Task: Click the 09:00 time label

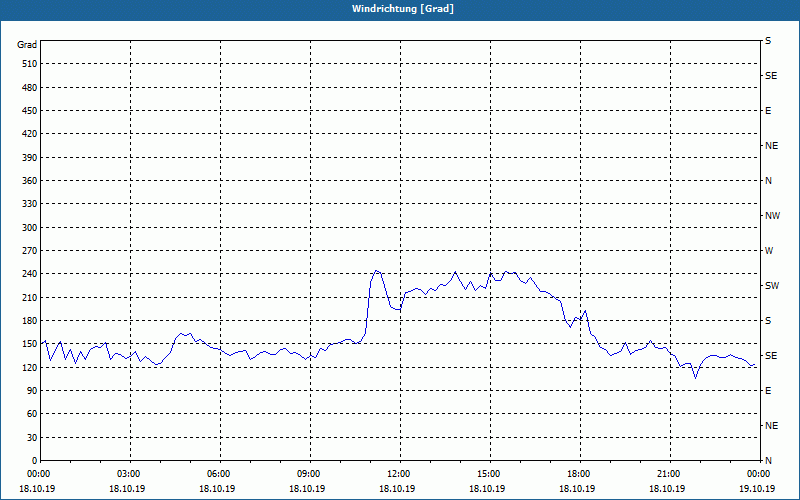Action: [x=310, y=474]
